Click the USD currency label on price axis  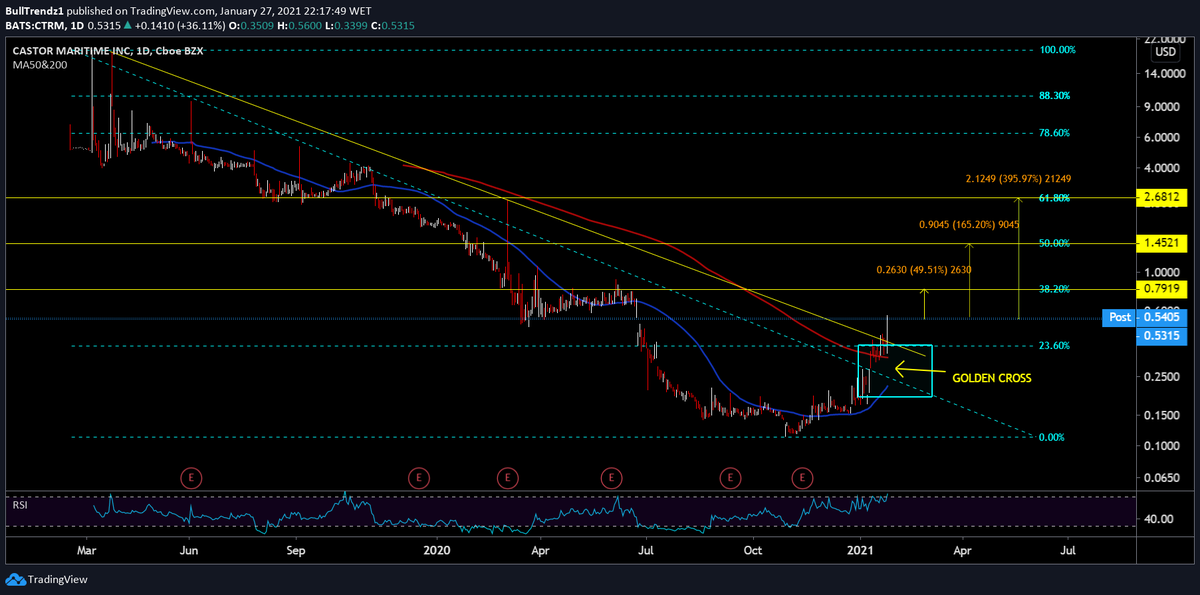pos(1165,52)
